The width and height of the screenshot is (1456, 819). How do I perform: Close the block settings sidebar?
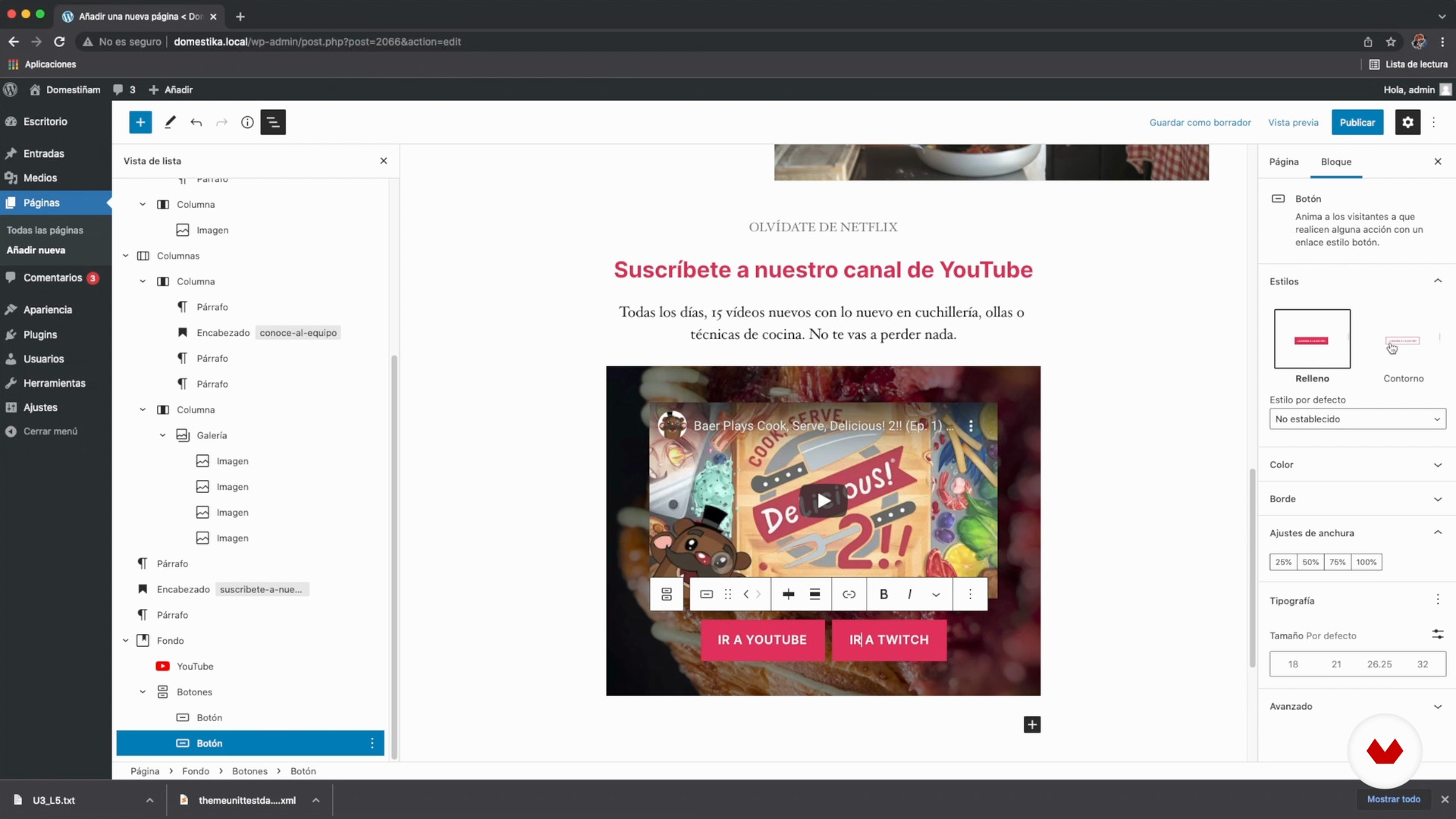[1438, 162]
